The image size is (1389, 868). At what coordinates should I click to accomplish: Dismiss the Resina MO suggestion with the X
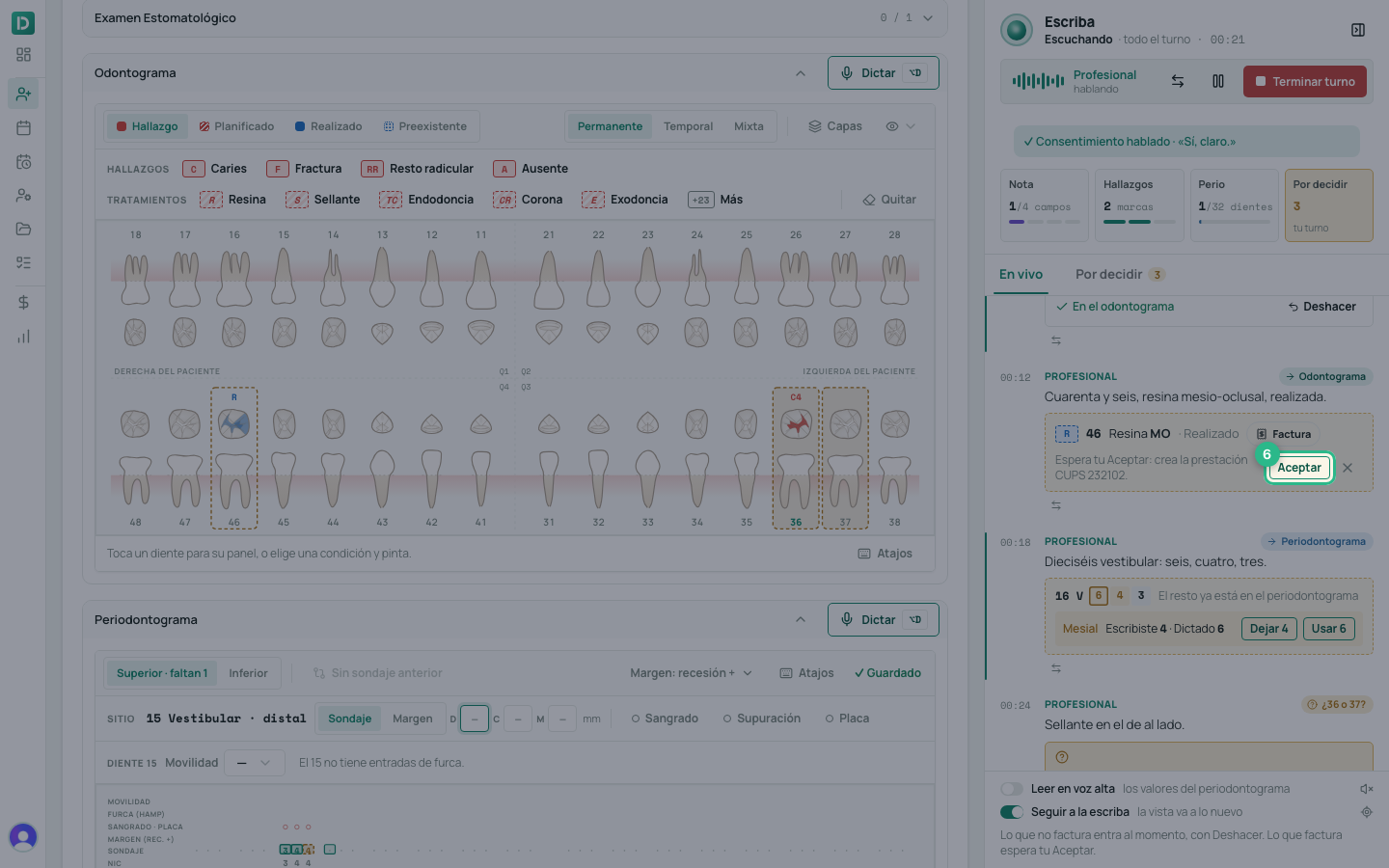1348,468
